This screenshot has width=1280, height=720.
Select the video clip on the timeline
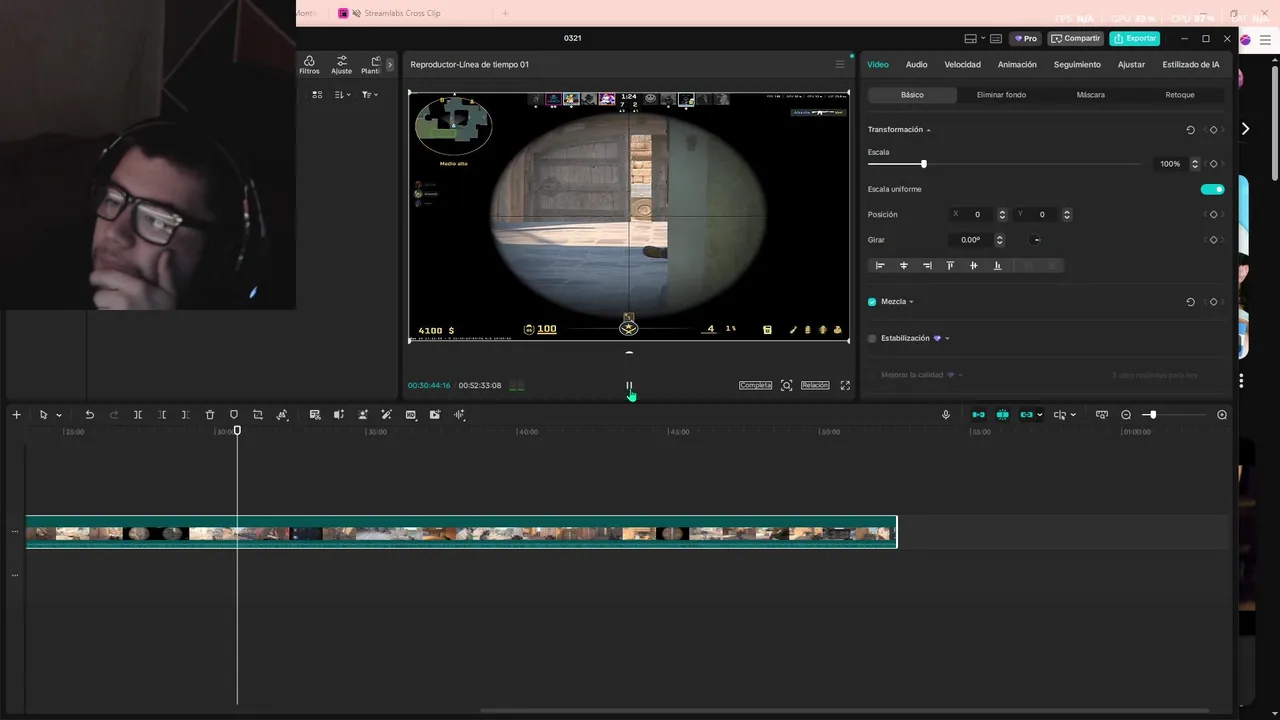point(461,532)
